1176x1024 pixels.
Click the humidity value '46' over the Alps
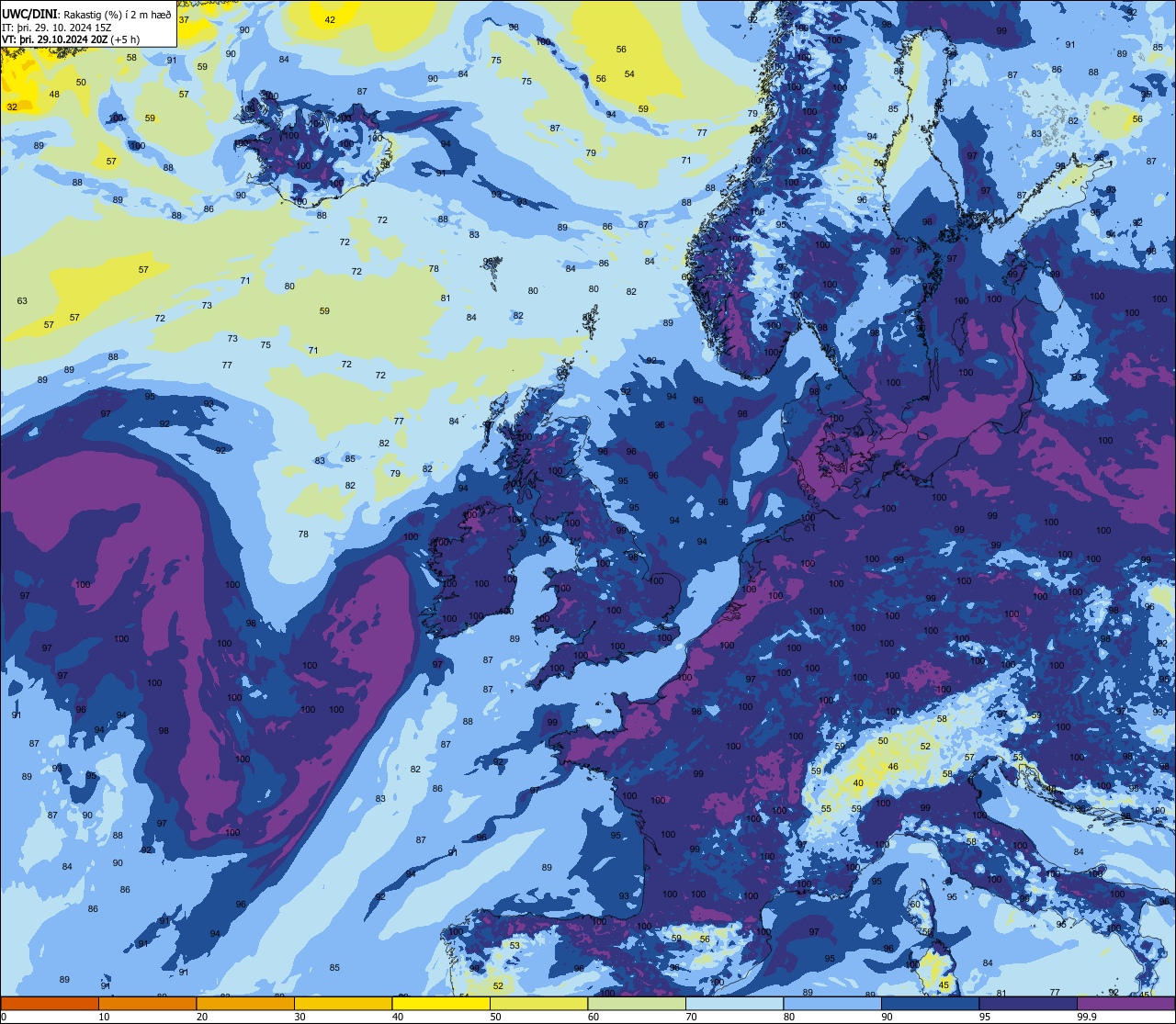[893, 766]
